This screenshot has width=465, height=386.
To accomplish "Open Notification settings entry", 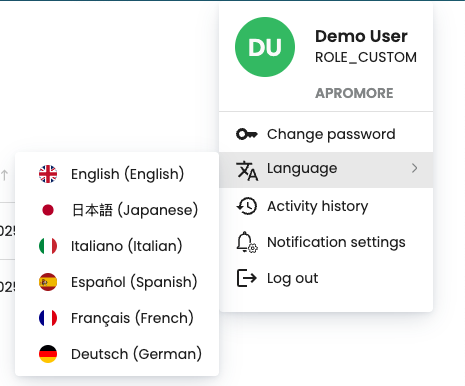I will [326, 242].
